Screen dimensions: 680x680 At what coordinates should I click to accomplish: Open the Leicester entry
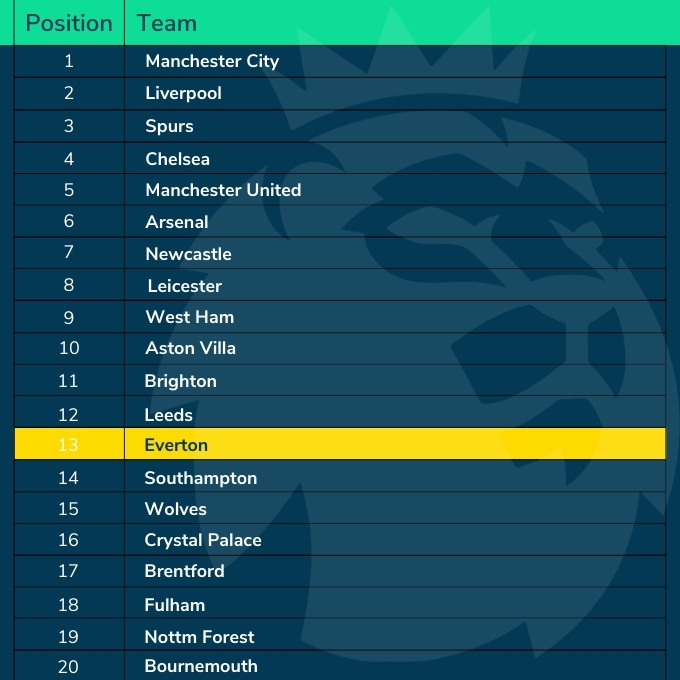[x=184, y=286]
